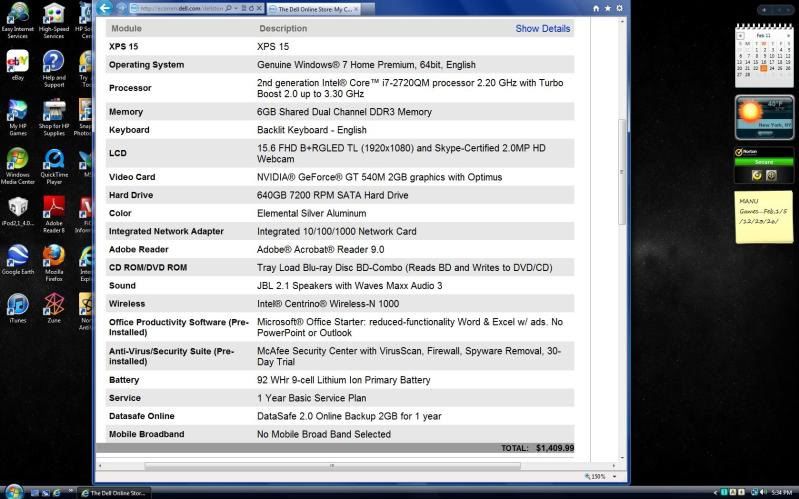Click 'No Mobile Broad Band Selected' text
This screenshot has height=499, width=799.
pyautogui.click(x=324, y=434)
